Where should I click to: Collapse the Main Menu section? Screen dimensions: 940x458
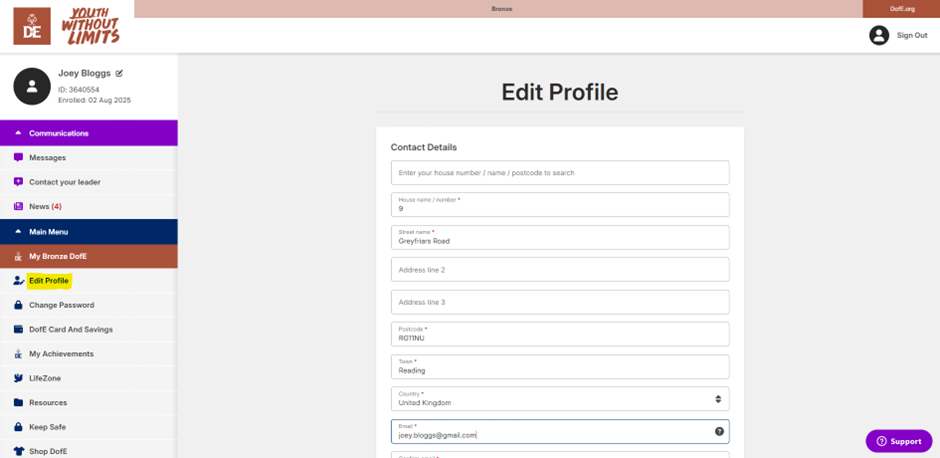[18, 232]
